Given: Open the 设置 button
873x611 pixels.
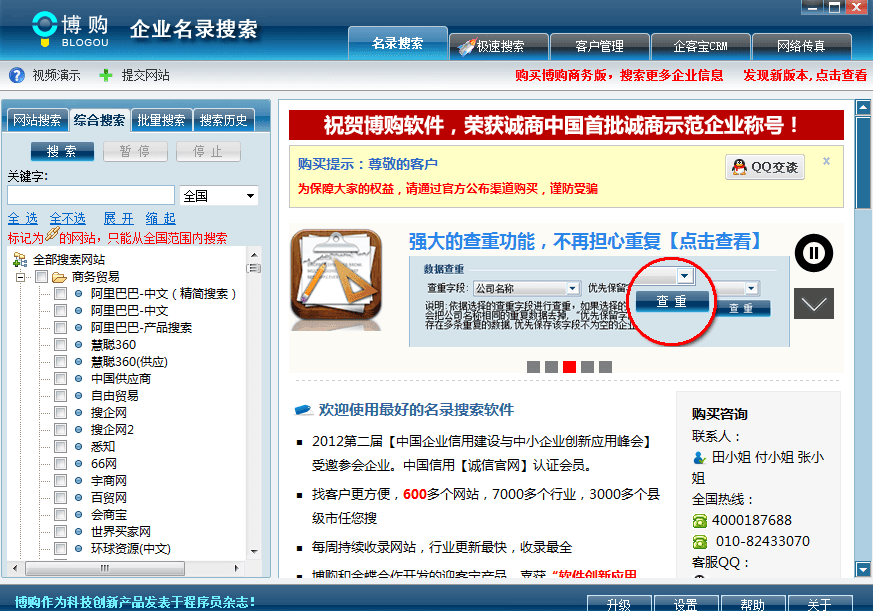Looking at the screenshot, I should (x=686, y=604).
